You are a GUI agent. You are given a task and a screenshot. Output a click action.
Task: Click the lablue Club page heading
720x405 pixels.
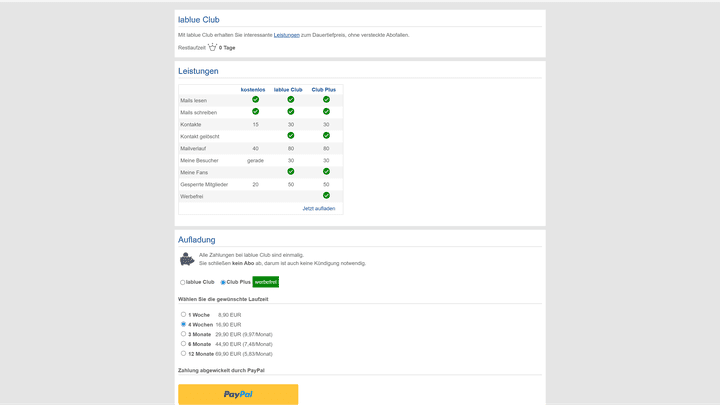(x=199, y=20)
